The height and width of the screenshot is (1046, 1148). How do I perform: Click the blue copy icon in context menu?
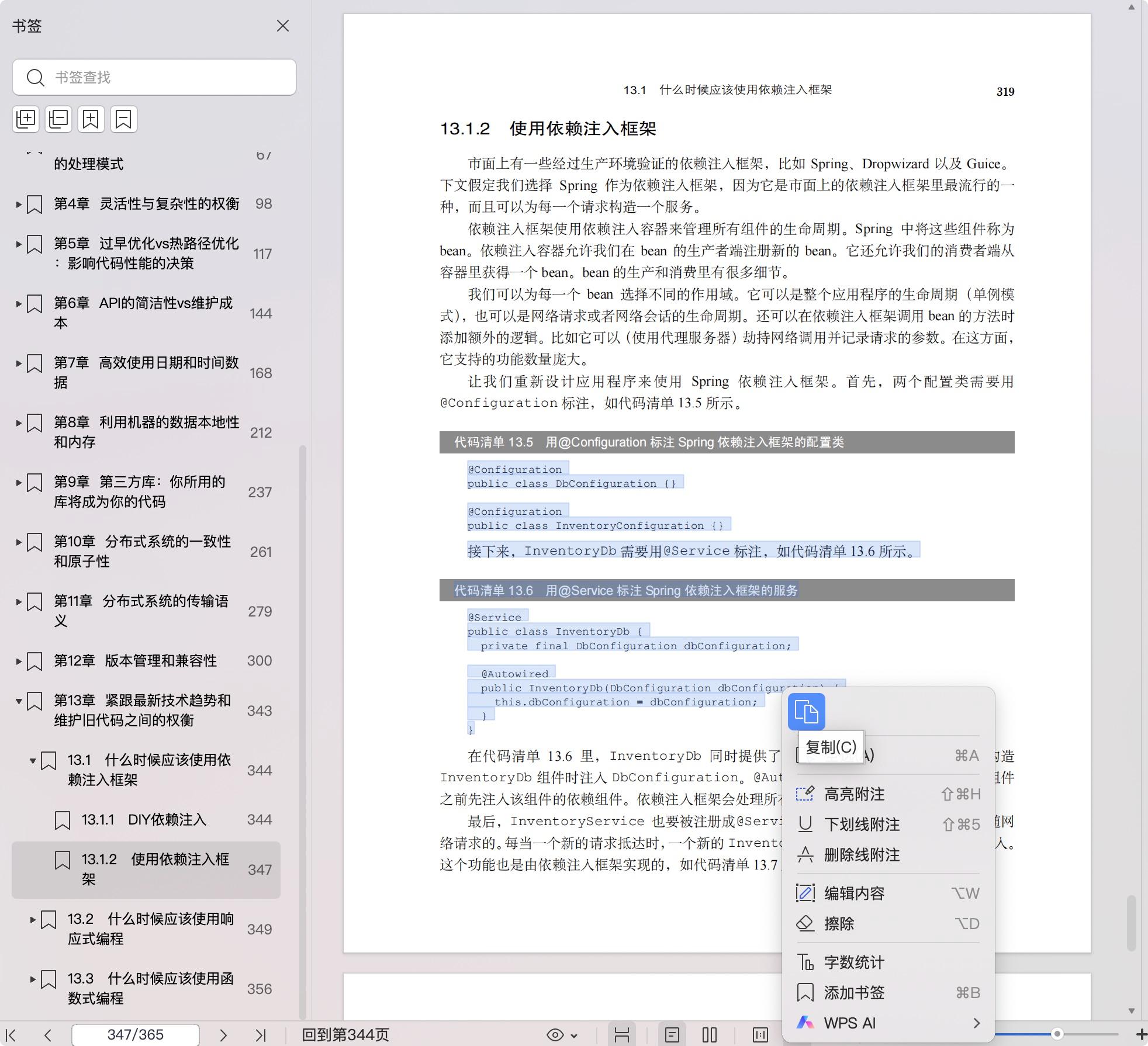click(x=806, y=712)
